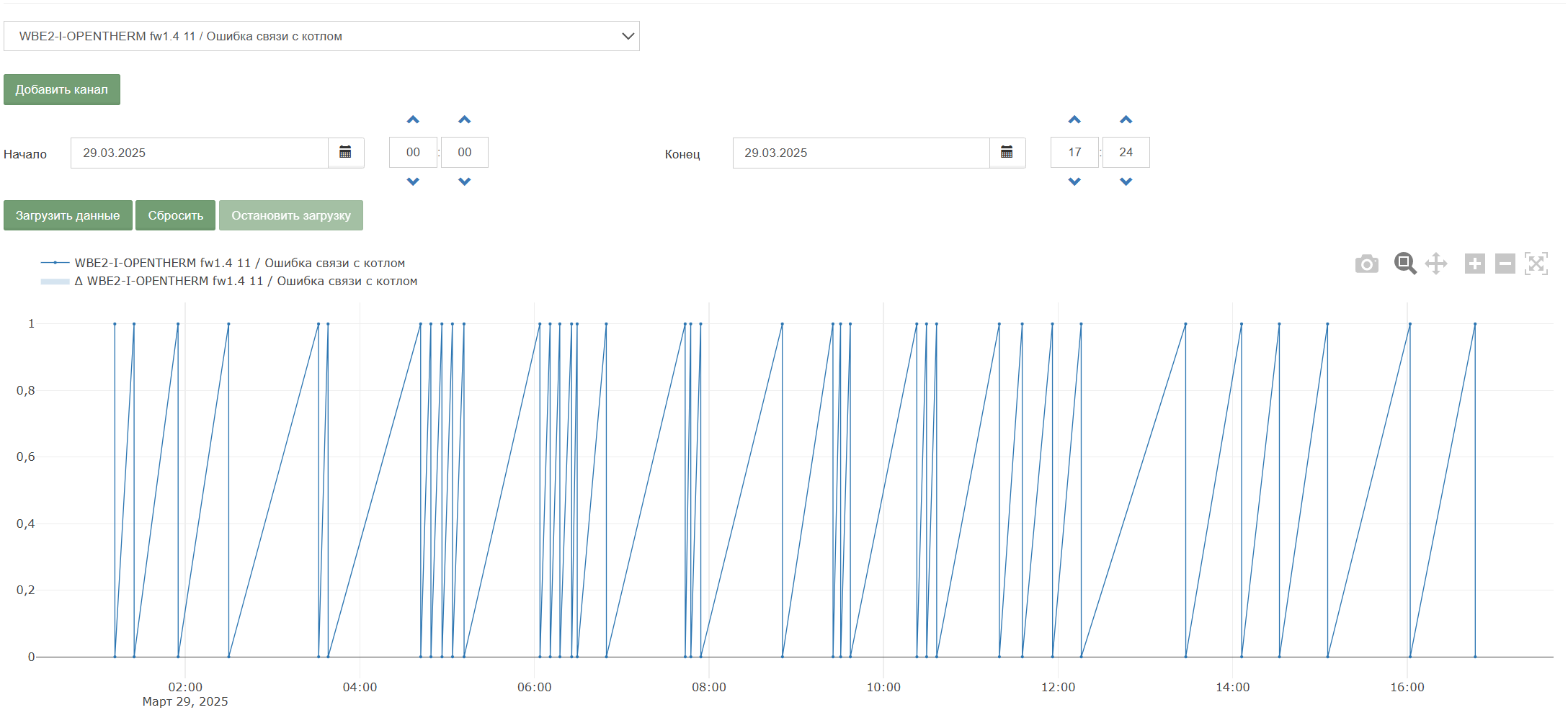Decrease start hour with down chevron
The image size is (1568, 710).
pos(413,181)
